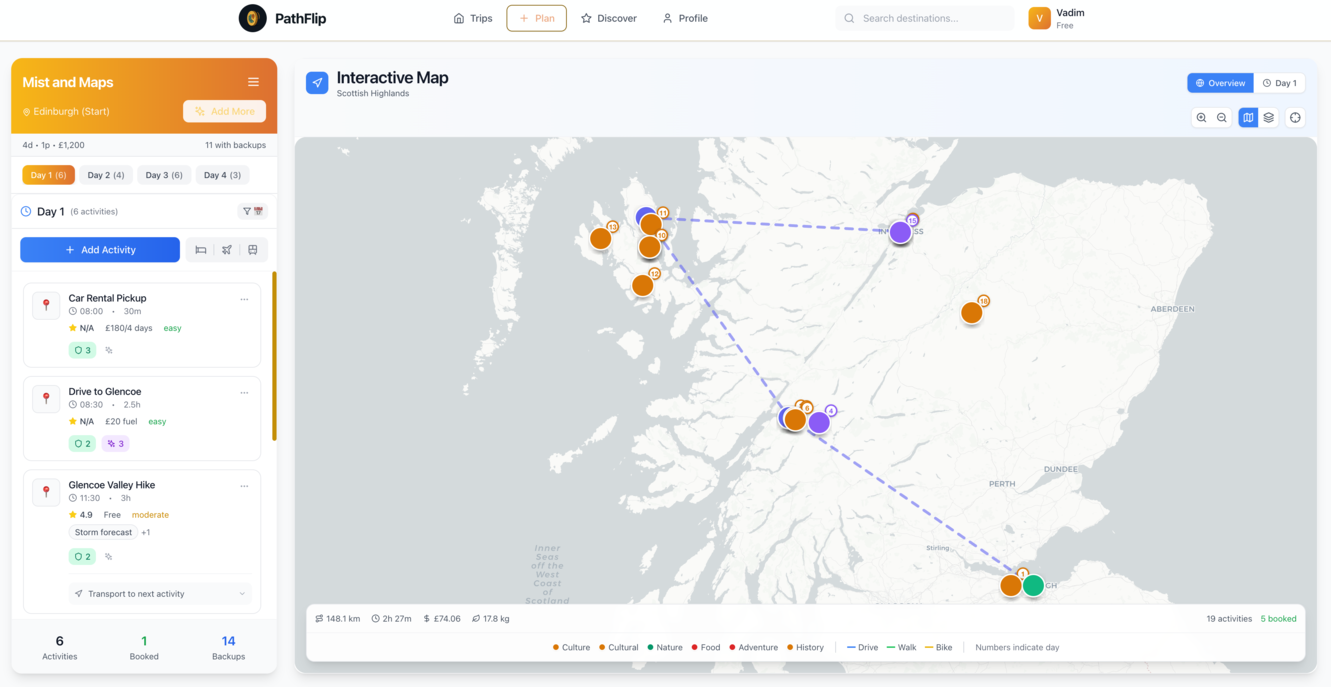
Task: Click the Nature legend entry
Action: click(x=665, y=648)
